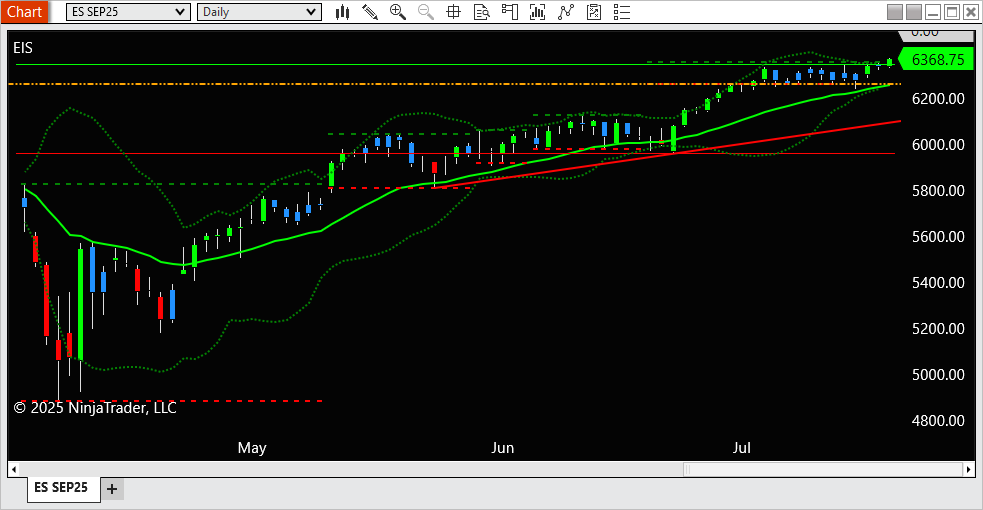This screenshot has width=983, height=510.
Task: Add a new chart tab
Action: tap(112, 489)
